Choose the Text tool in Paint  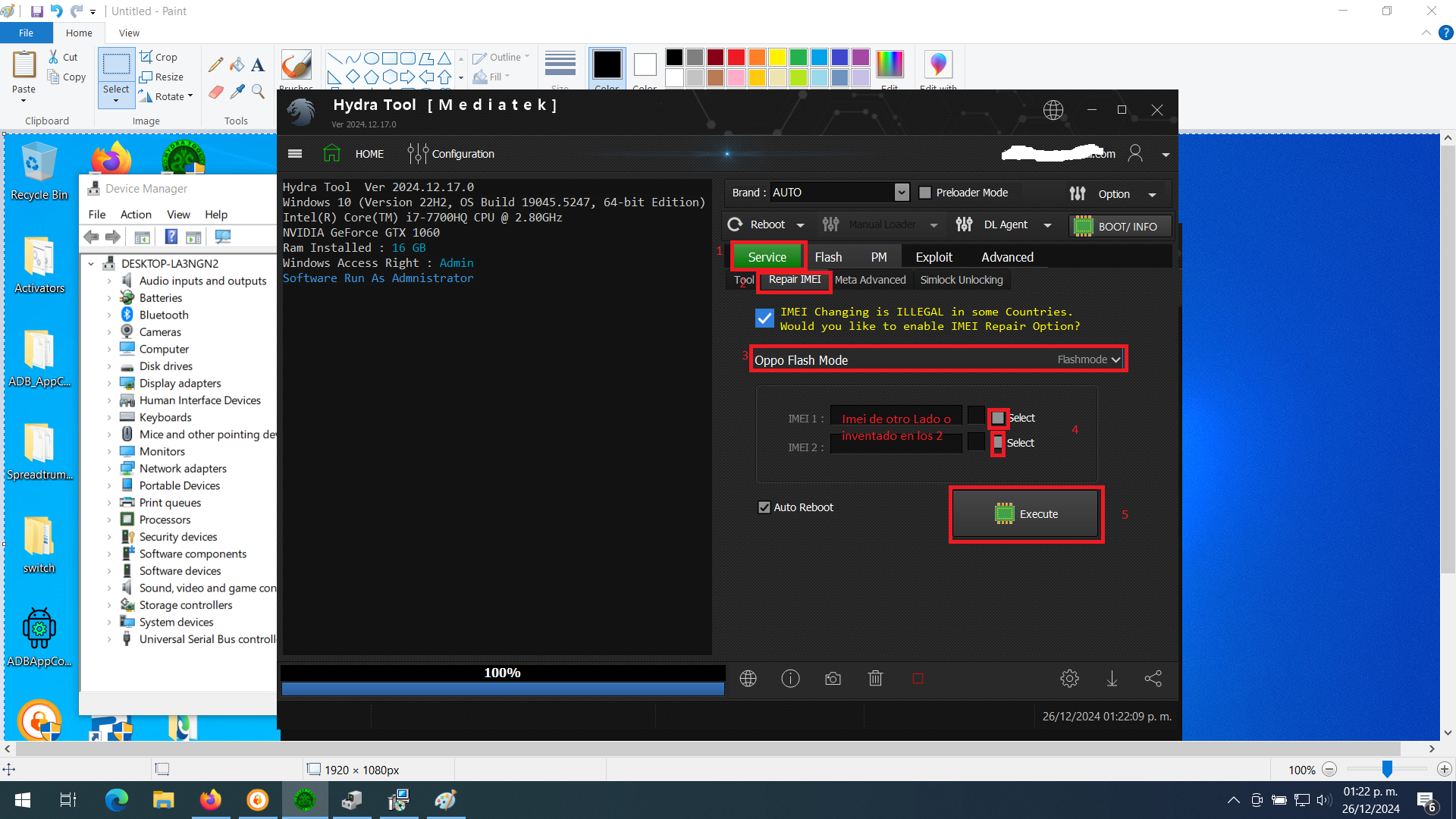coord(258,65)
